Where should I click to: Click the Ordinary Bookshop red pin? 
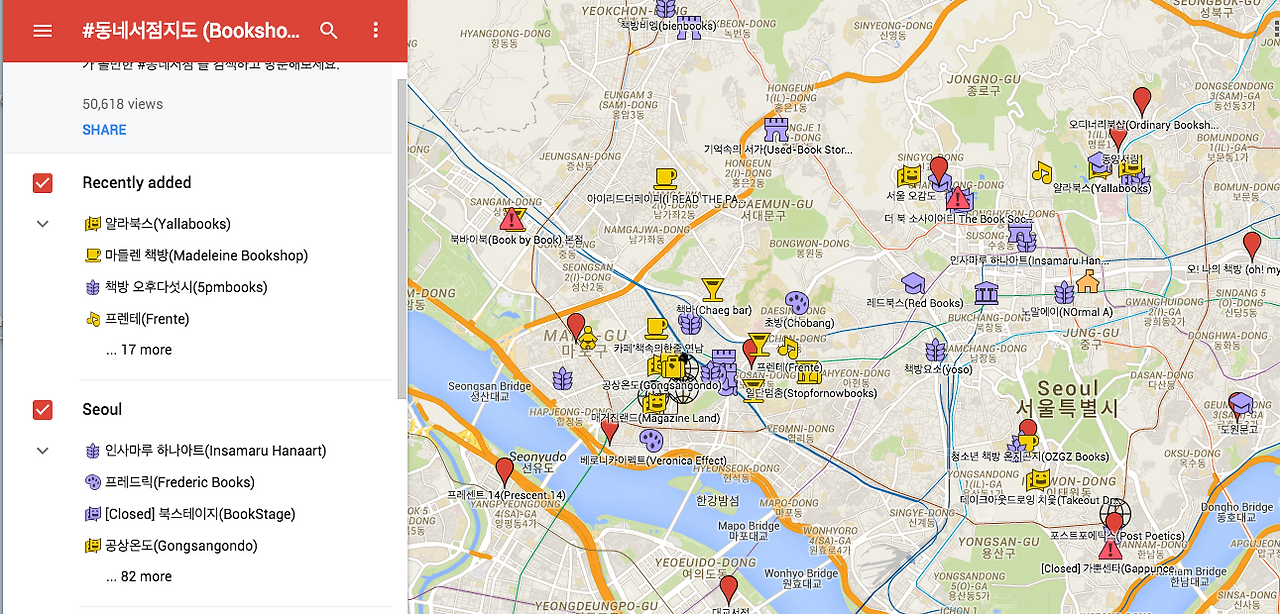click(x=1141, y=101)
